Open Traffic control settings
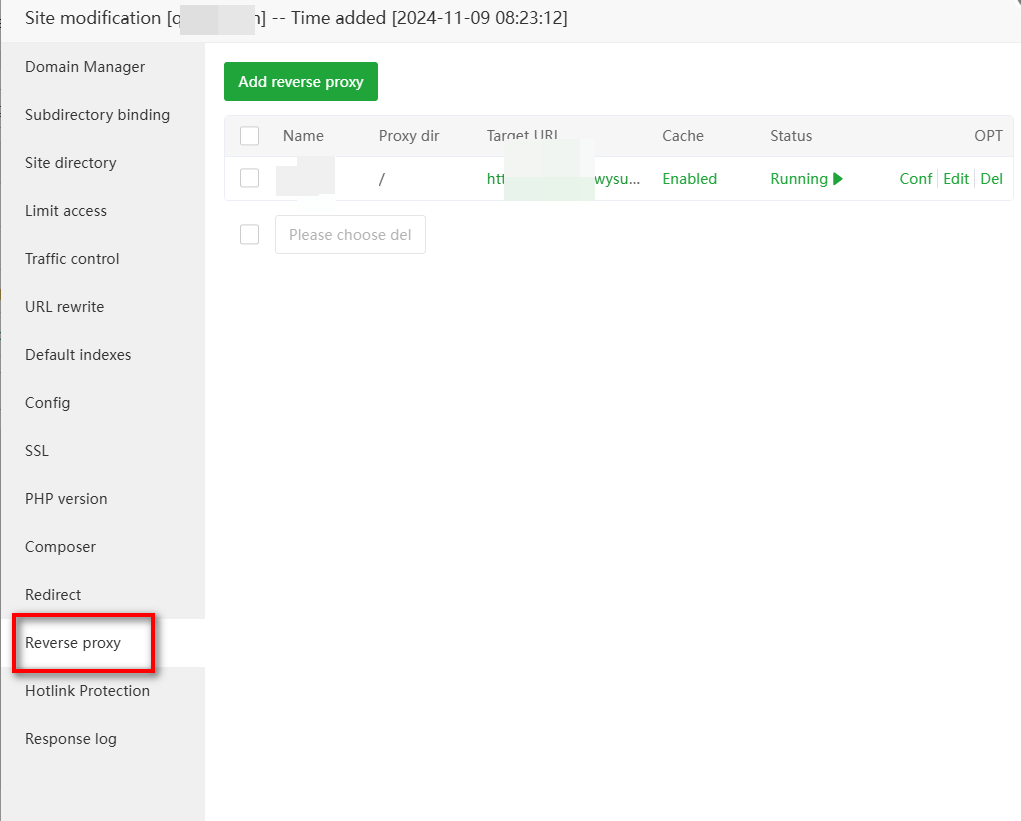The width and height of the screenshot is (1021, 821). [72, 259]
